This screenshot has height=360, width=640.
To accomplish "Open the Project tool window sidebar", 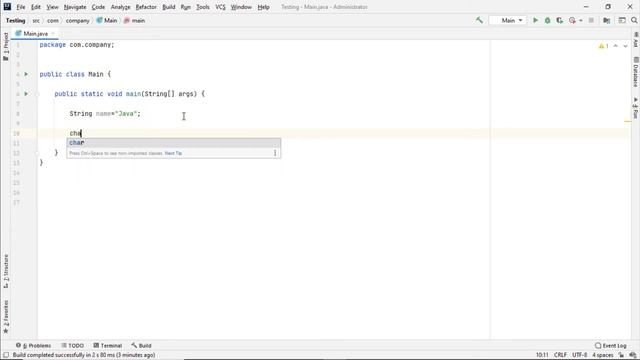I will pos(6,47).
